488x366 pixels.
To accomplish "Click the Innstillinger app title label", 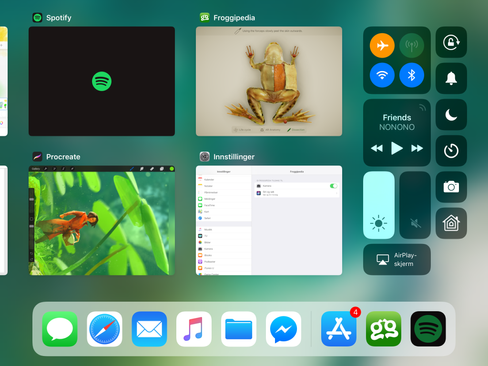I will (x=234, y=157).
